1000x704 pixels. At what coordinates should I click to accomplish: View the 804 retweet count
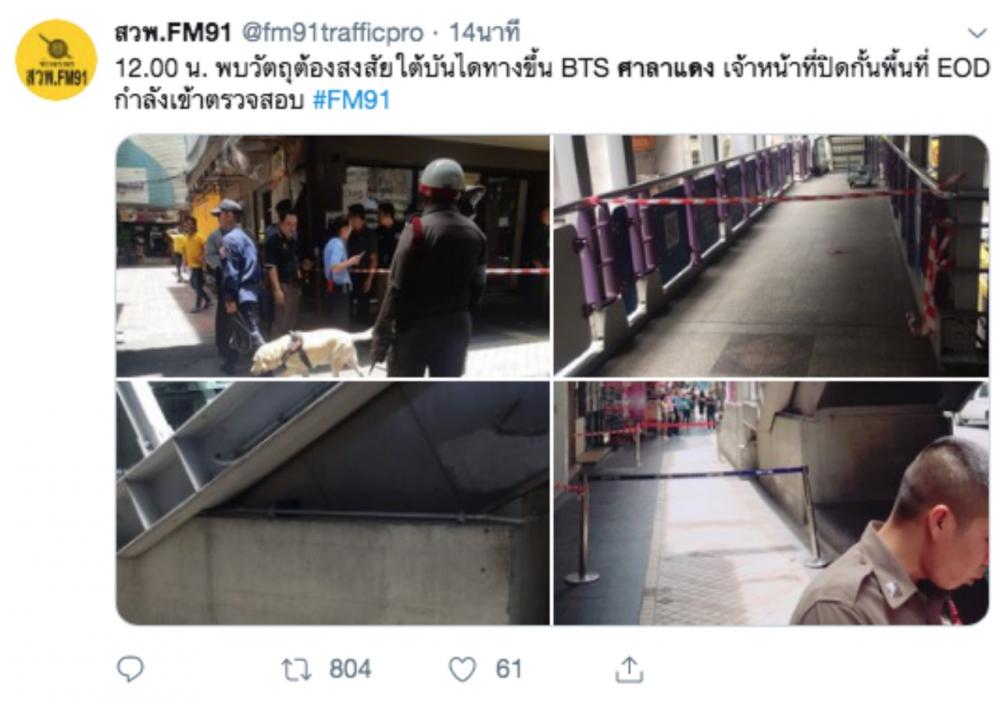coord(350,670)
